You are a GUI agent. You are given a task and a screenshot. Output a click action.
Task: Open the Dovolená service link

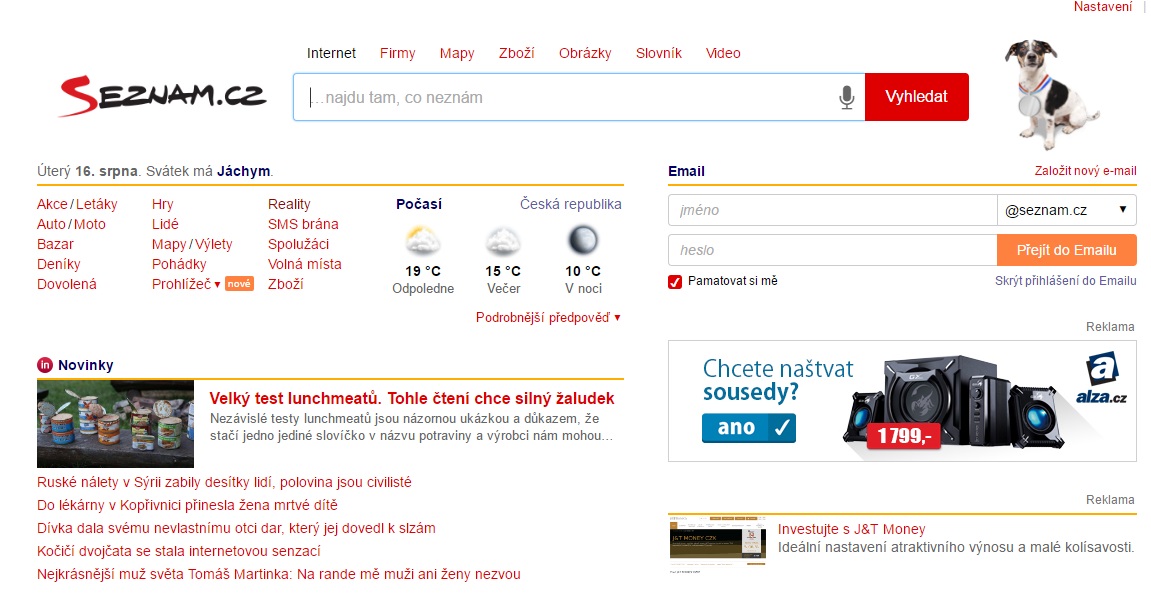click(x=67, y=284)
